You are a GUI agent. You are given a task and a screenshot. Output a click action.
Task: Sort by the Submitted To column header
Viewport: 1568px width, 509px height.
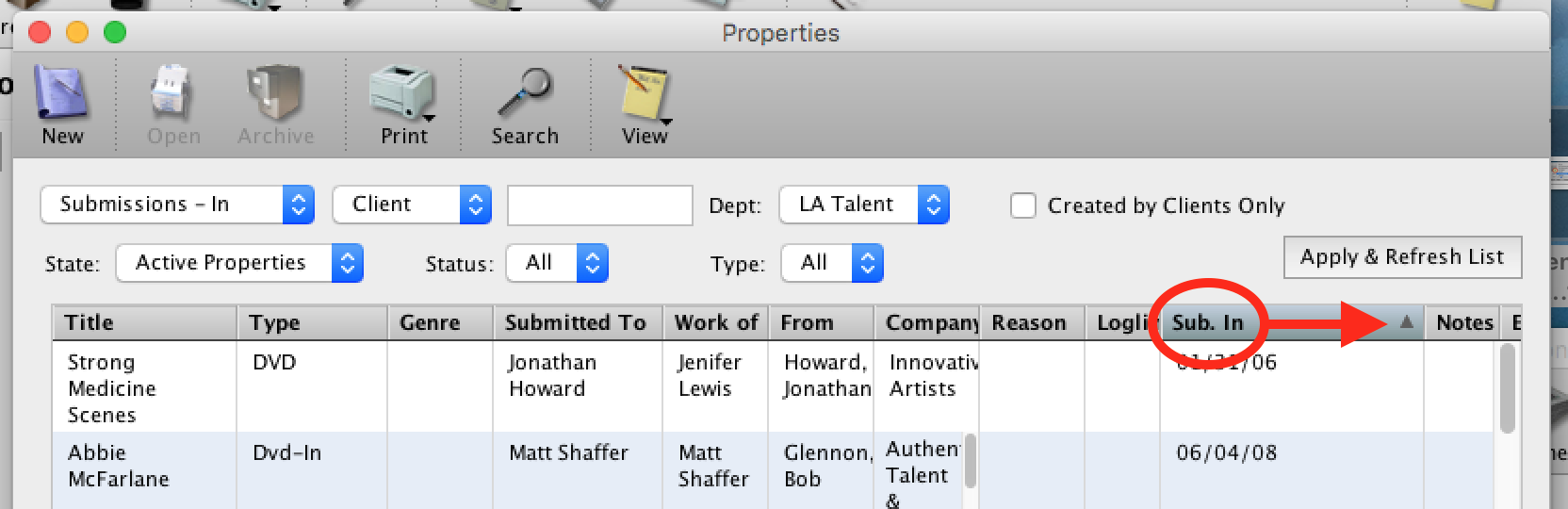point(578,322)
